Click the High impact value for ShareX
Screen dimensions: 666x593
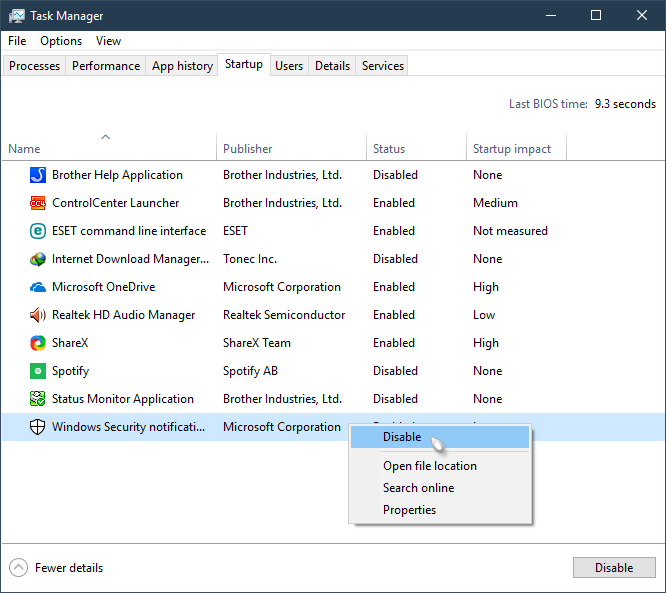coord(486,343)
